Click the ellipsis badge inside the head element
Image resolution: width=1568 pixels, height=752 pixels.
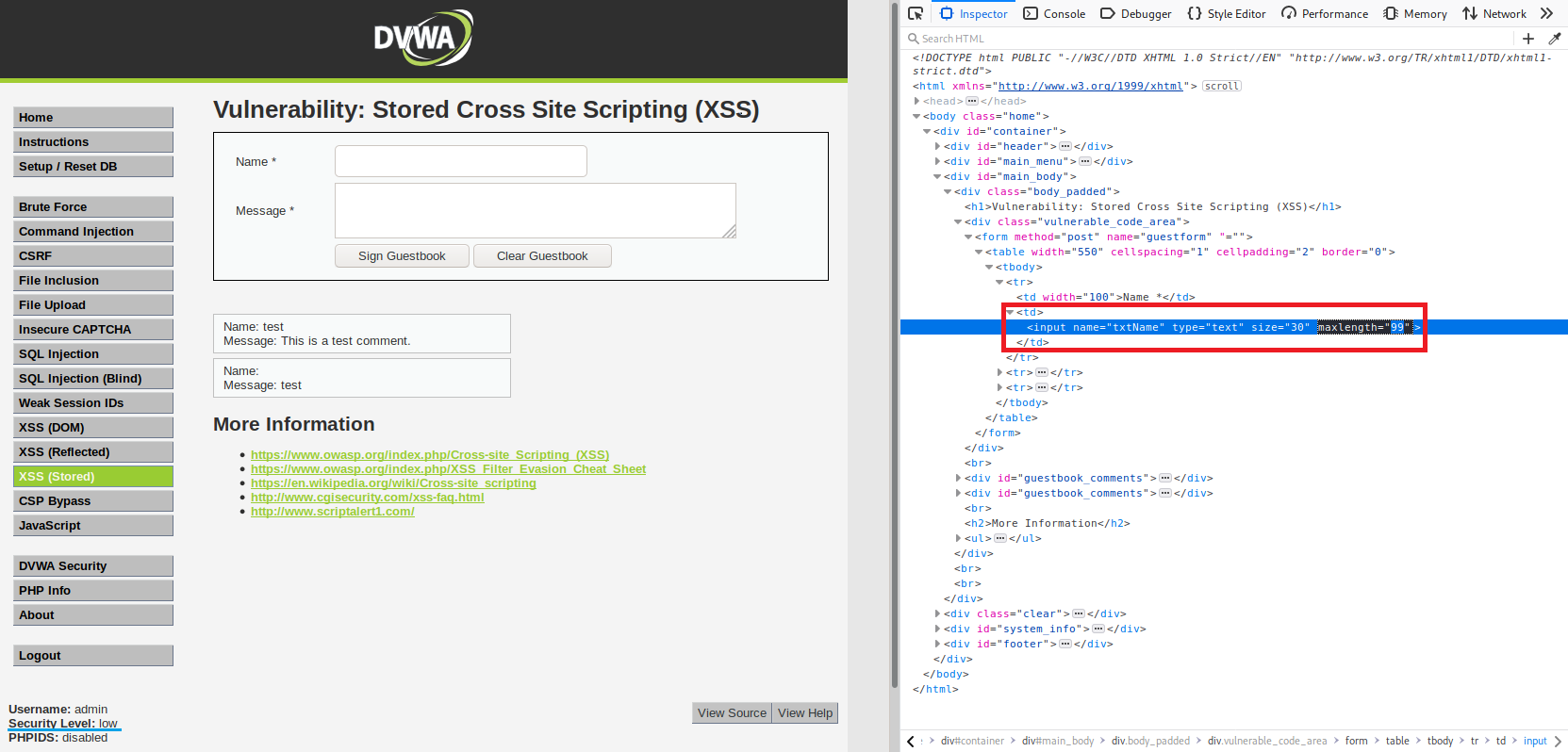tap(972, 101)
